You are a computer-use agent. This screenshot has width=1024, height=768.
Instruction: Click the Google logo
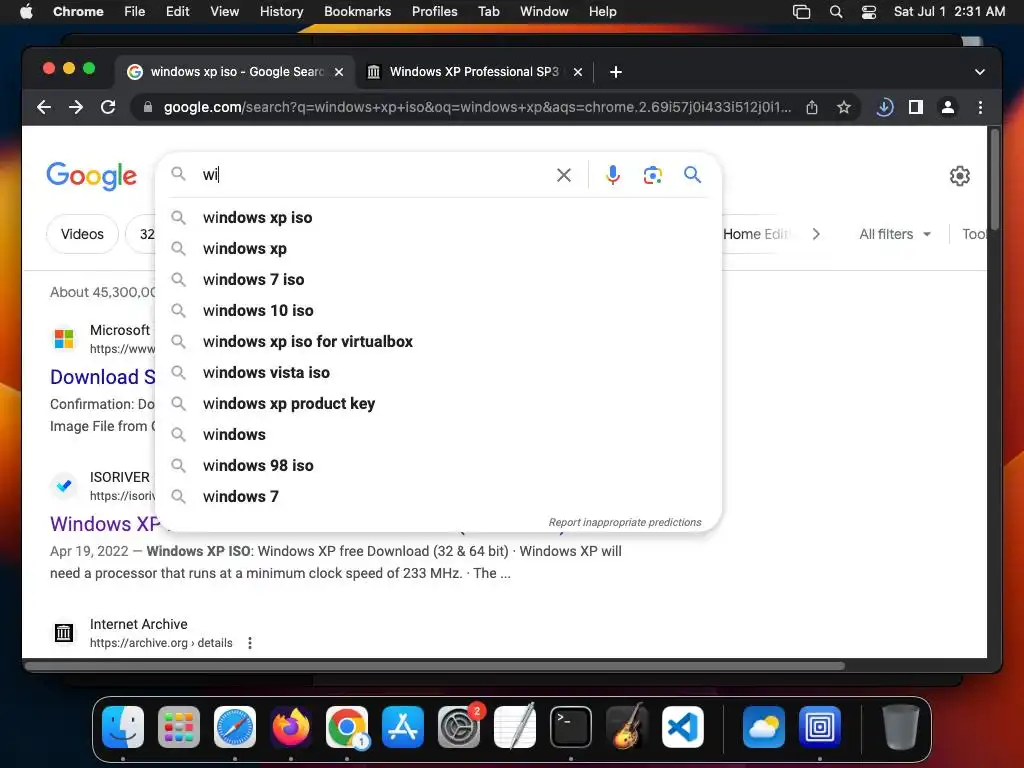tap(91, 176)
